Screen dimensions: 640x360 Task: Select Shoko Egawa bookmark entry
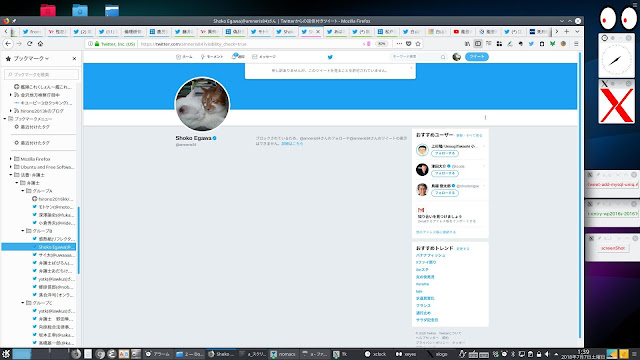[39, 247]
